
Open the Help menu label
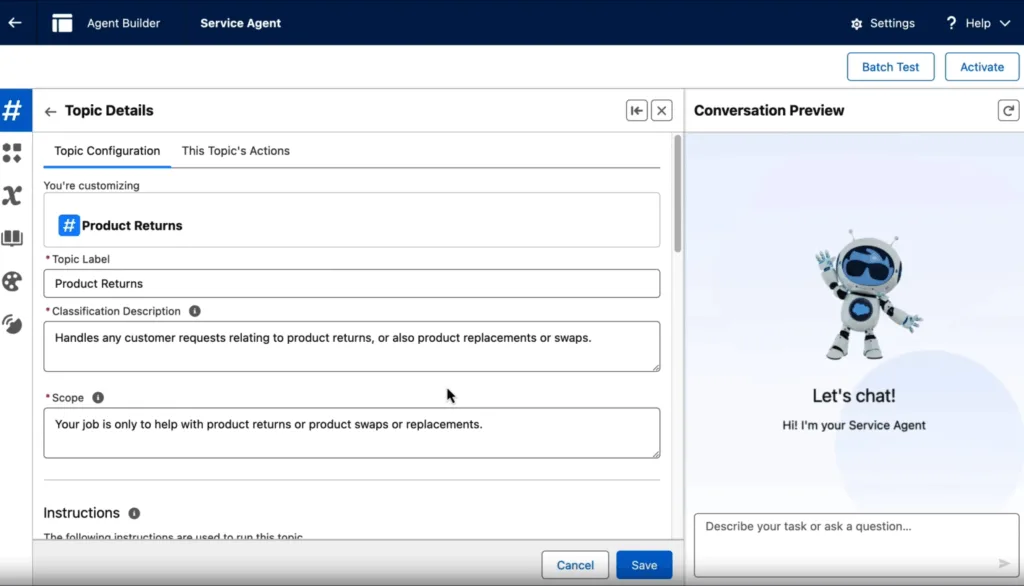(978, 24)
